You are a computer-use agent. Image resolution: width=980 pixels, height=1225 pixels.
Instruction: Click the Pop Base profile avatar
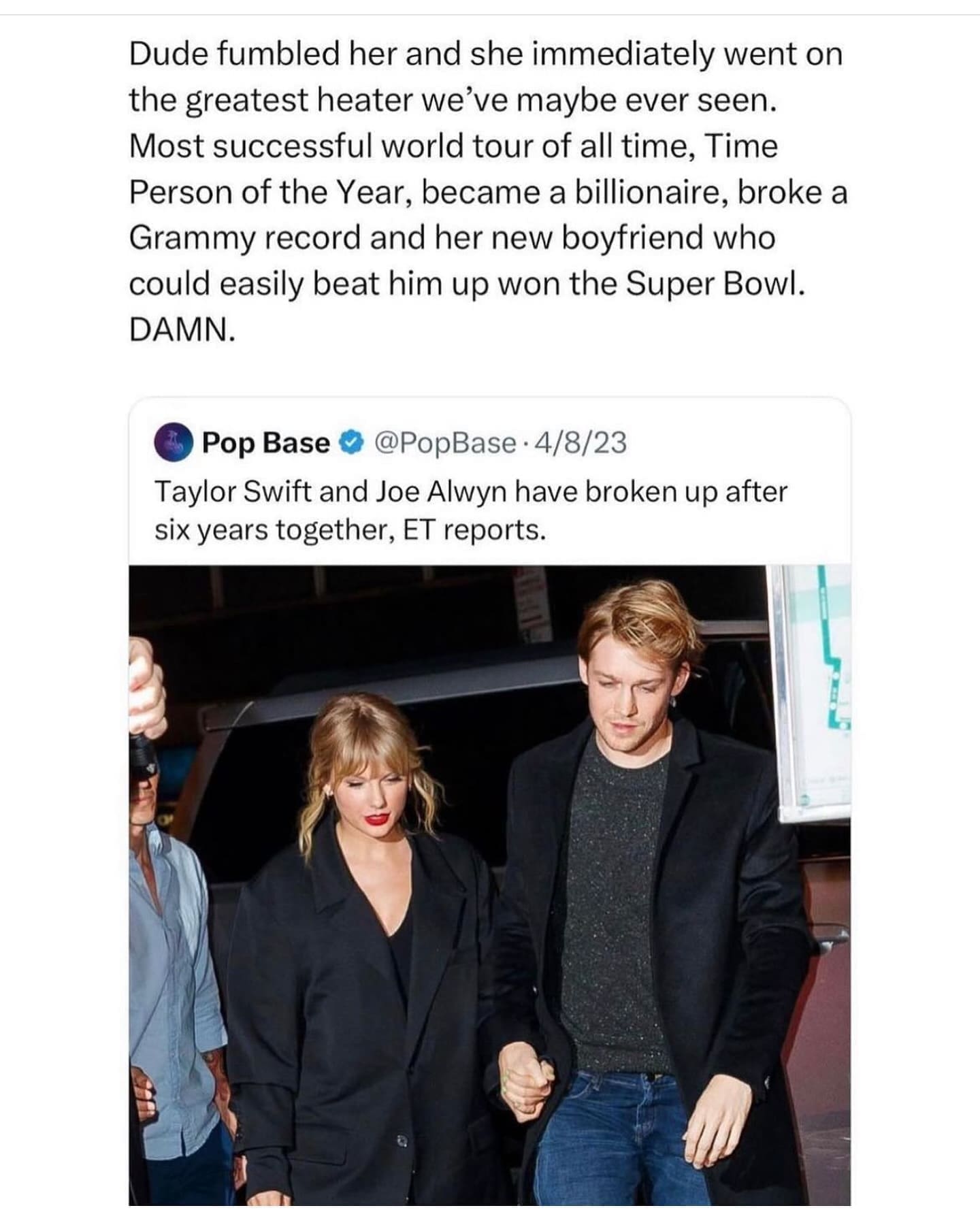pyautogui.click(x=173, y=442)
